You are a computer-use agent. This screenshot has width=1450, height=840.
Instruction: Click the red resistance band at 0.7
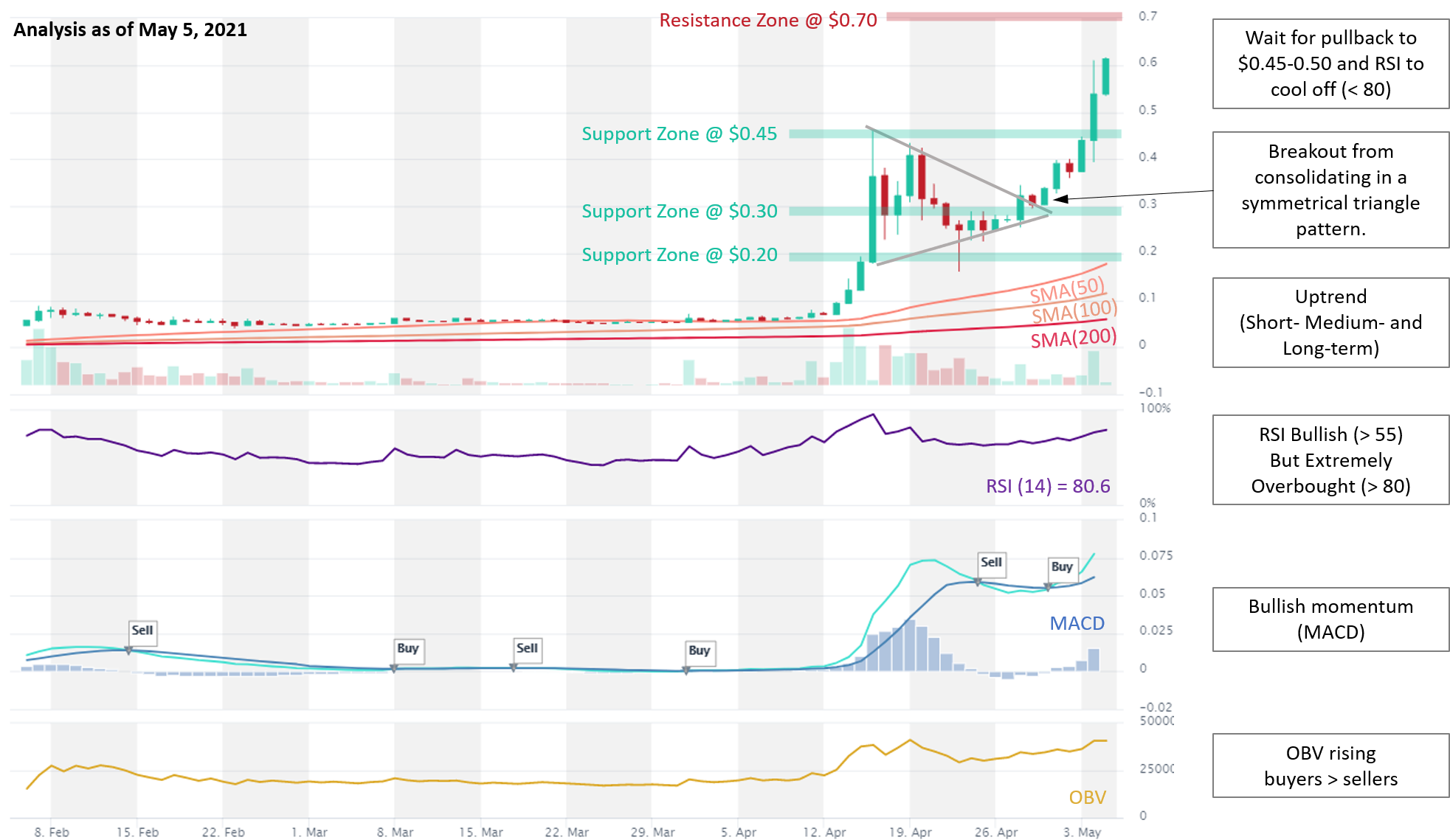click(x=1004, y=16)
